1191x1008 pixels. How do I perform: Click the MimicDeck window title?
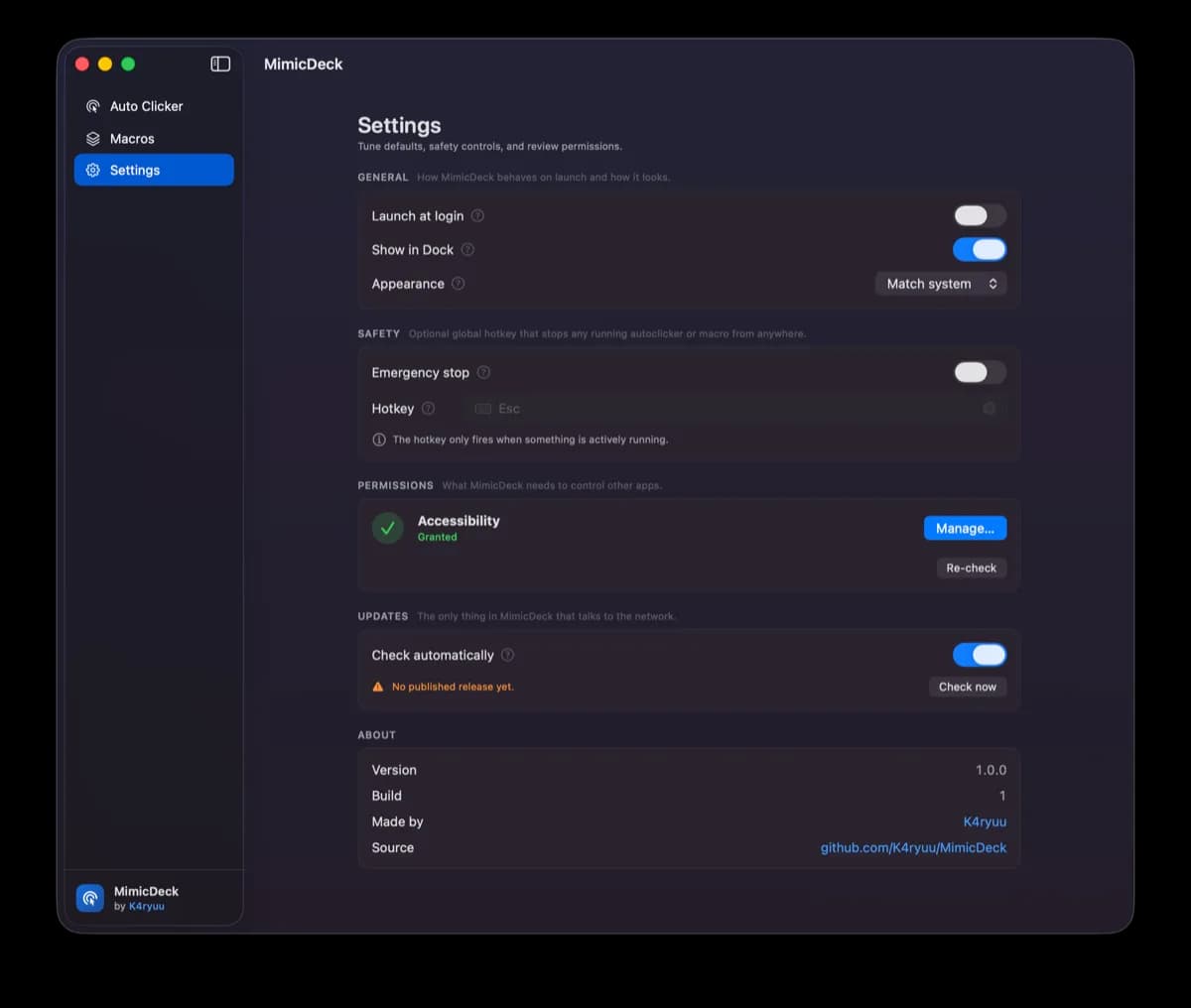tap(303, 63)
